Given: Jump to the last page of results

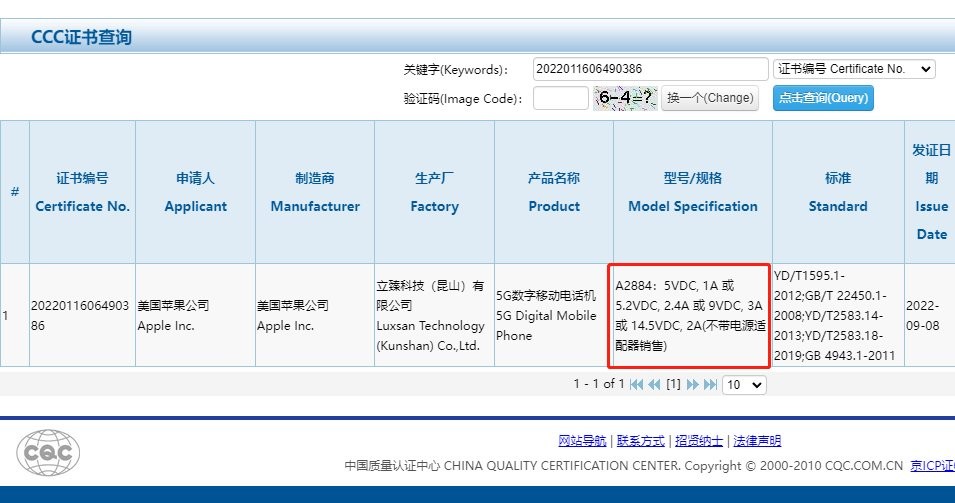Looking at the screenshot, I should [x=710, y=384].
